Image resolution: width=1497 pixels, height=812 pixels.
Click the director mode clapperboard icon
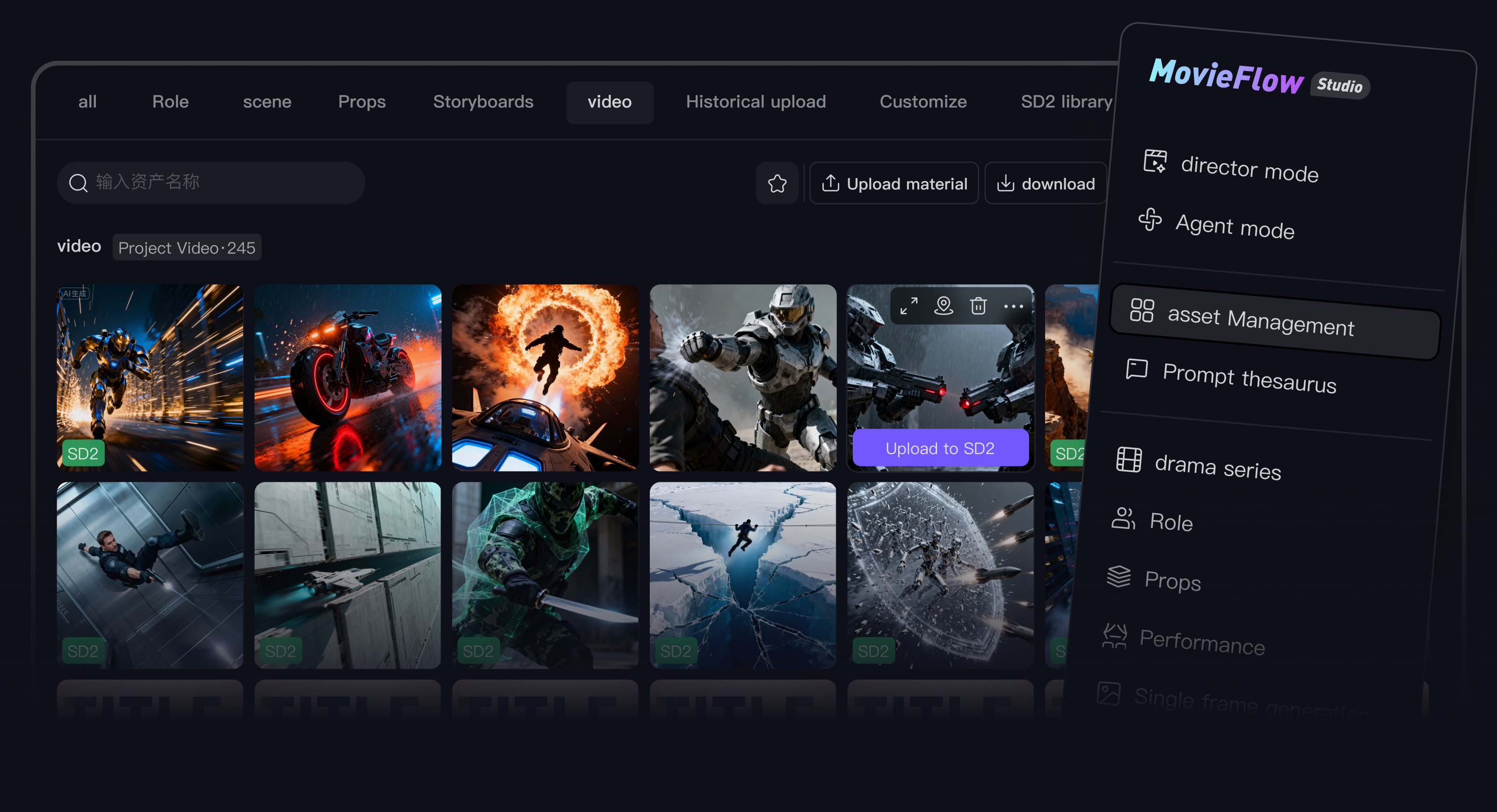1155,161
